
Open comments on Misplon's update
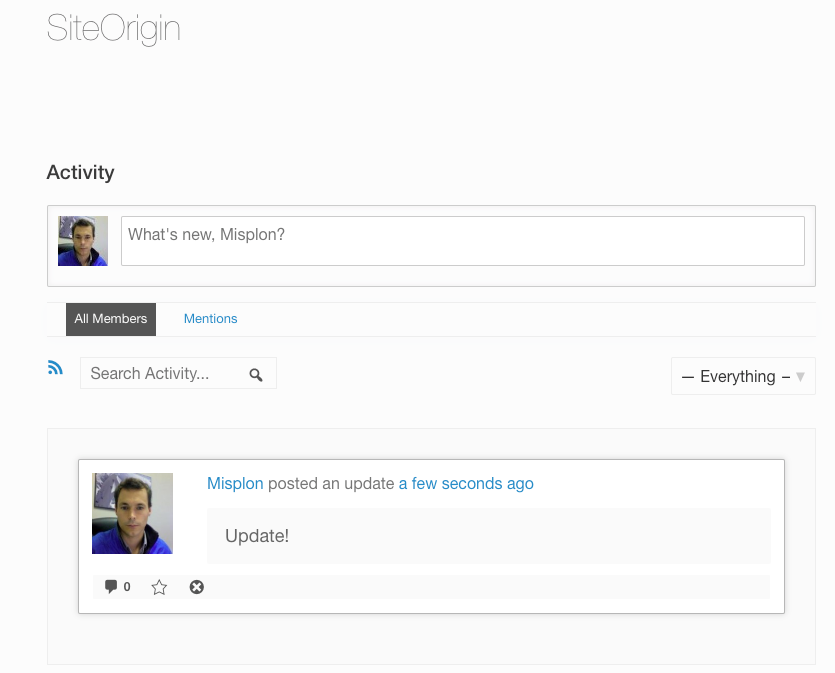point(118,587)
